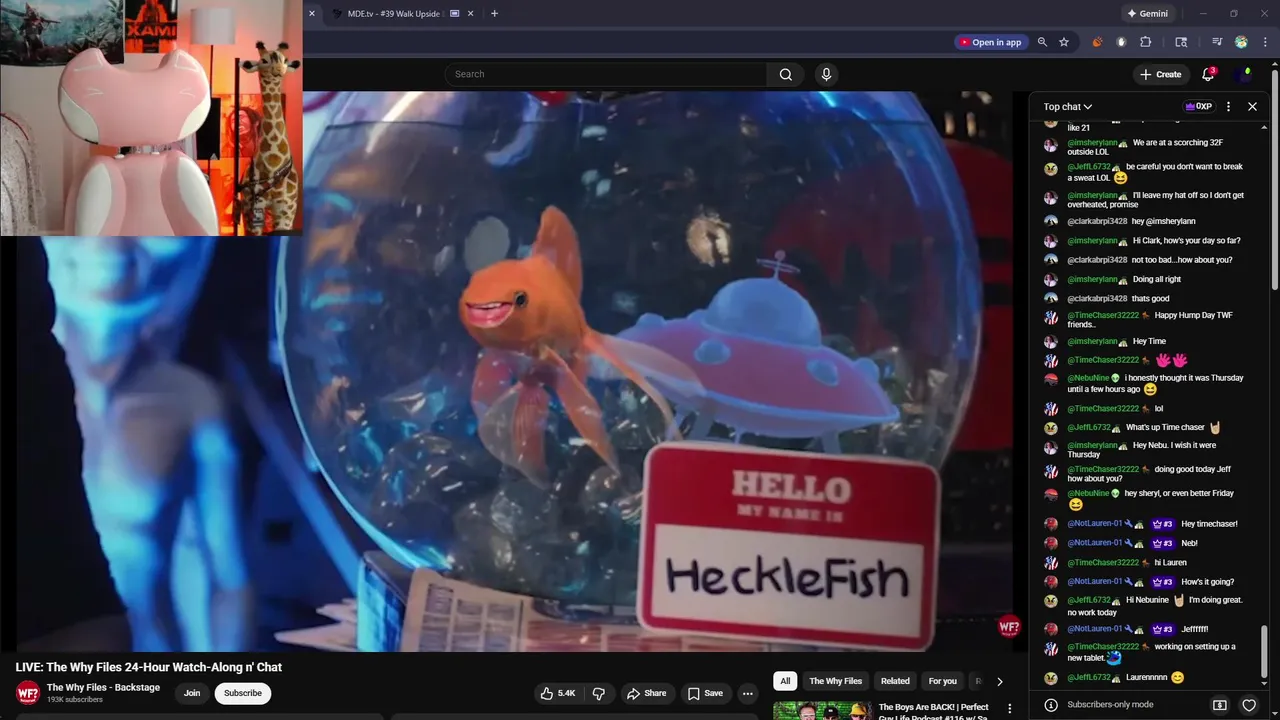Open The Boys Are BACK video thumbnail
Viewport: 1280px width, 720px height.
pos(822,711)
